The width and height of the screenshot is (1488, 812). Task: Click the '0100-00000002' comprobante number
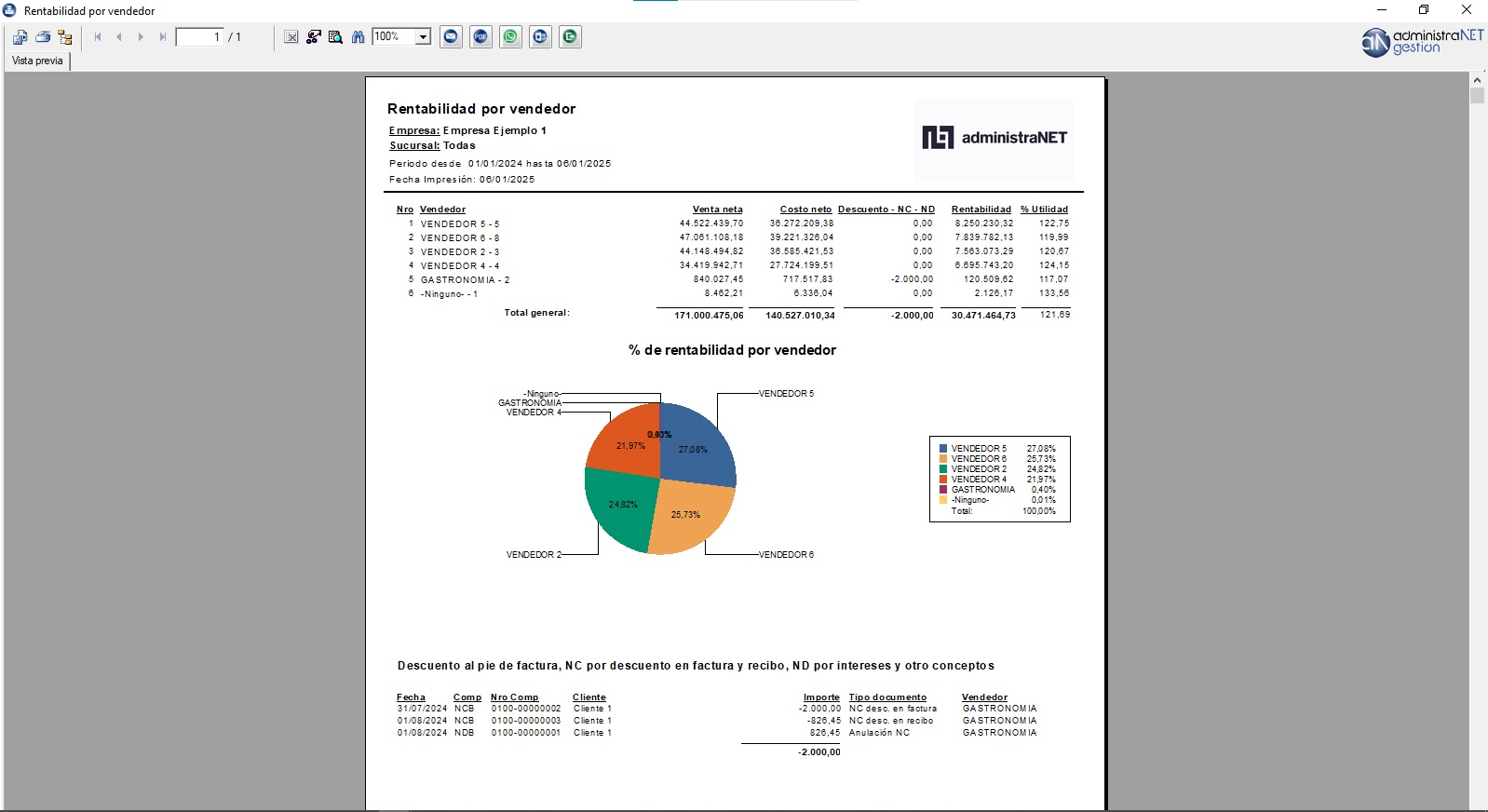pyautogui.click(x=526, y=709)
